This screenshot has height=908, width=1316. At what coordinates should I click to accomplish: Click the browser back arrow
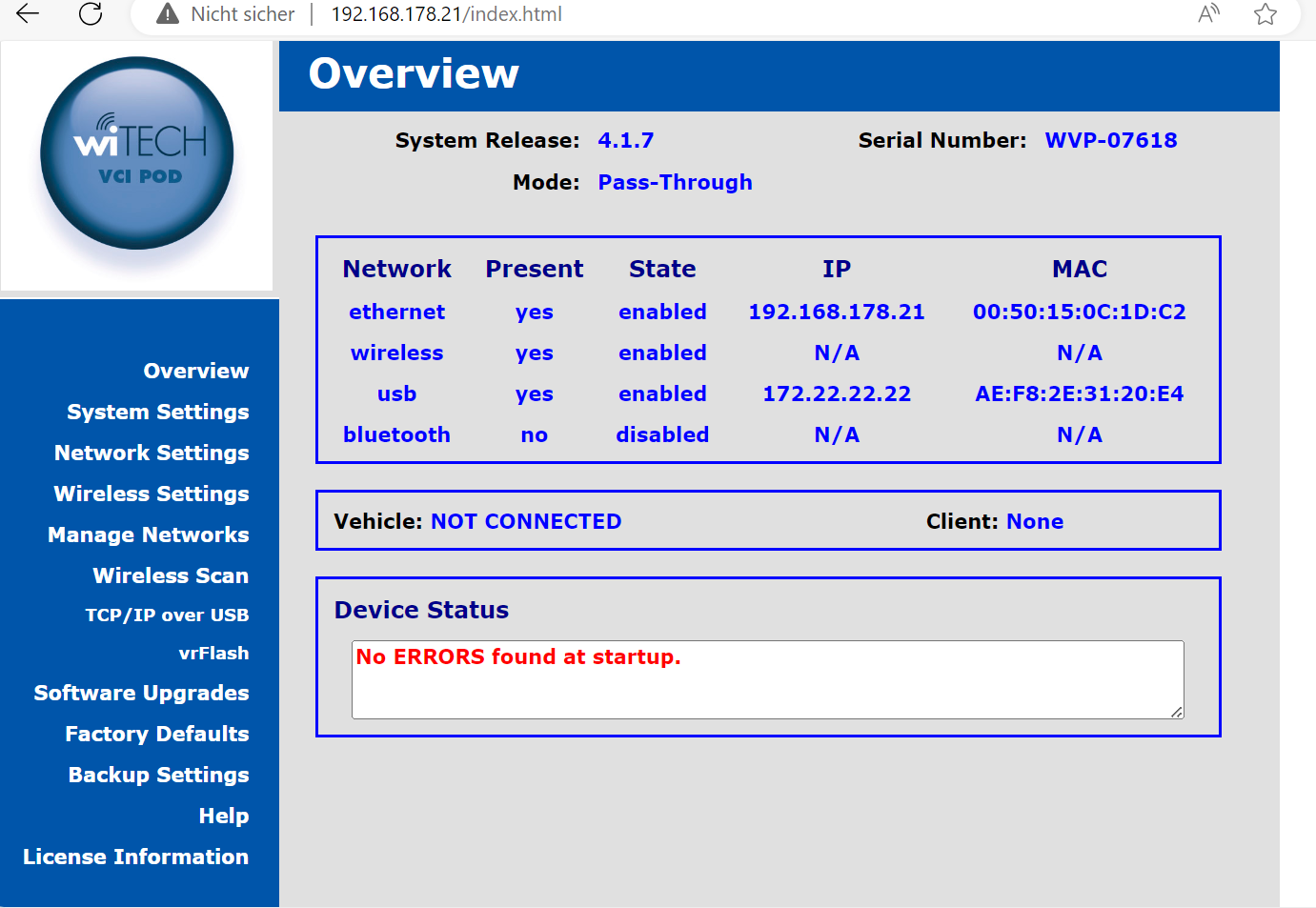click(28, 13)
